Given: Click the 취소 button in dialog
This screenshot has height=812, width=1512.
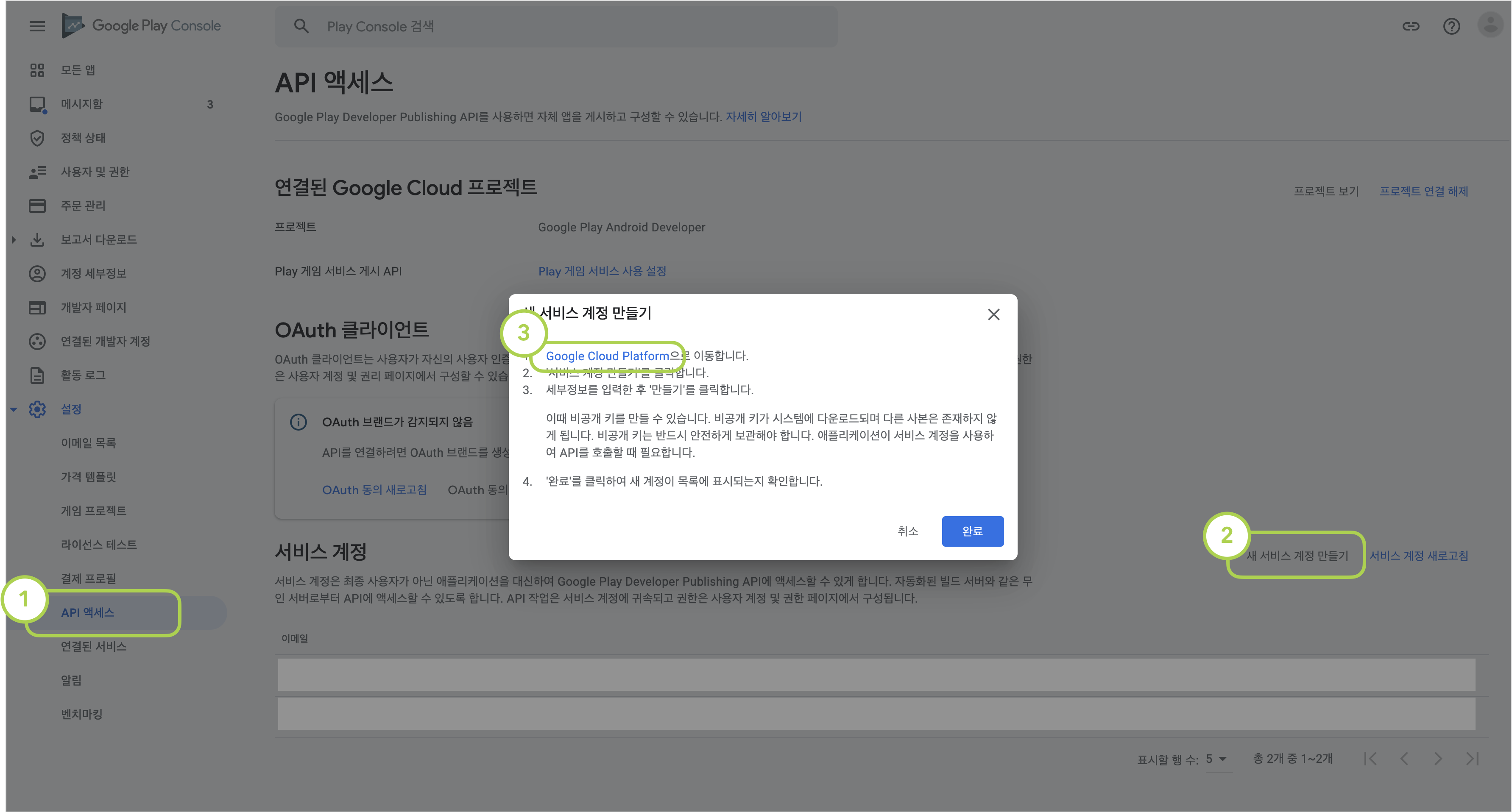Looking at the screenshot, I should click(x=907, y=531).
